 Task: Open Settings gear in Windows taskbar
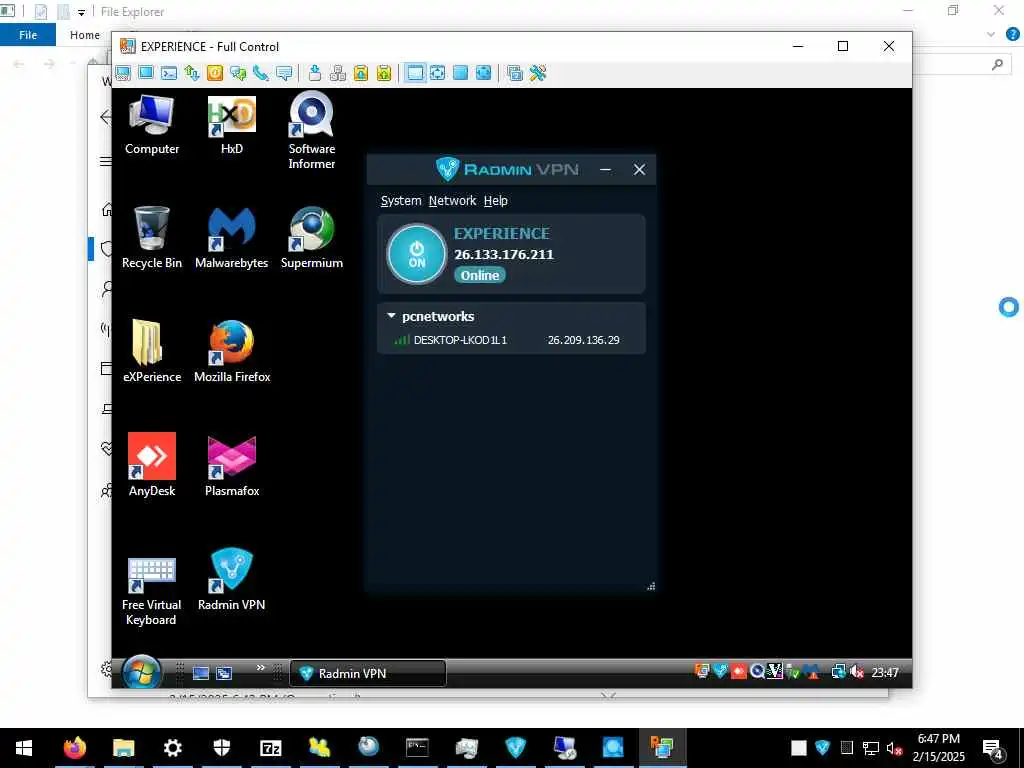pyautogui.click(x=172, y=748)
